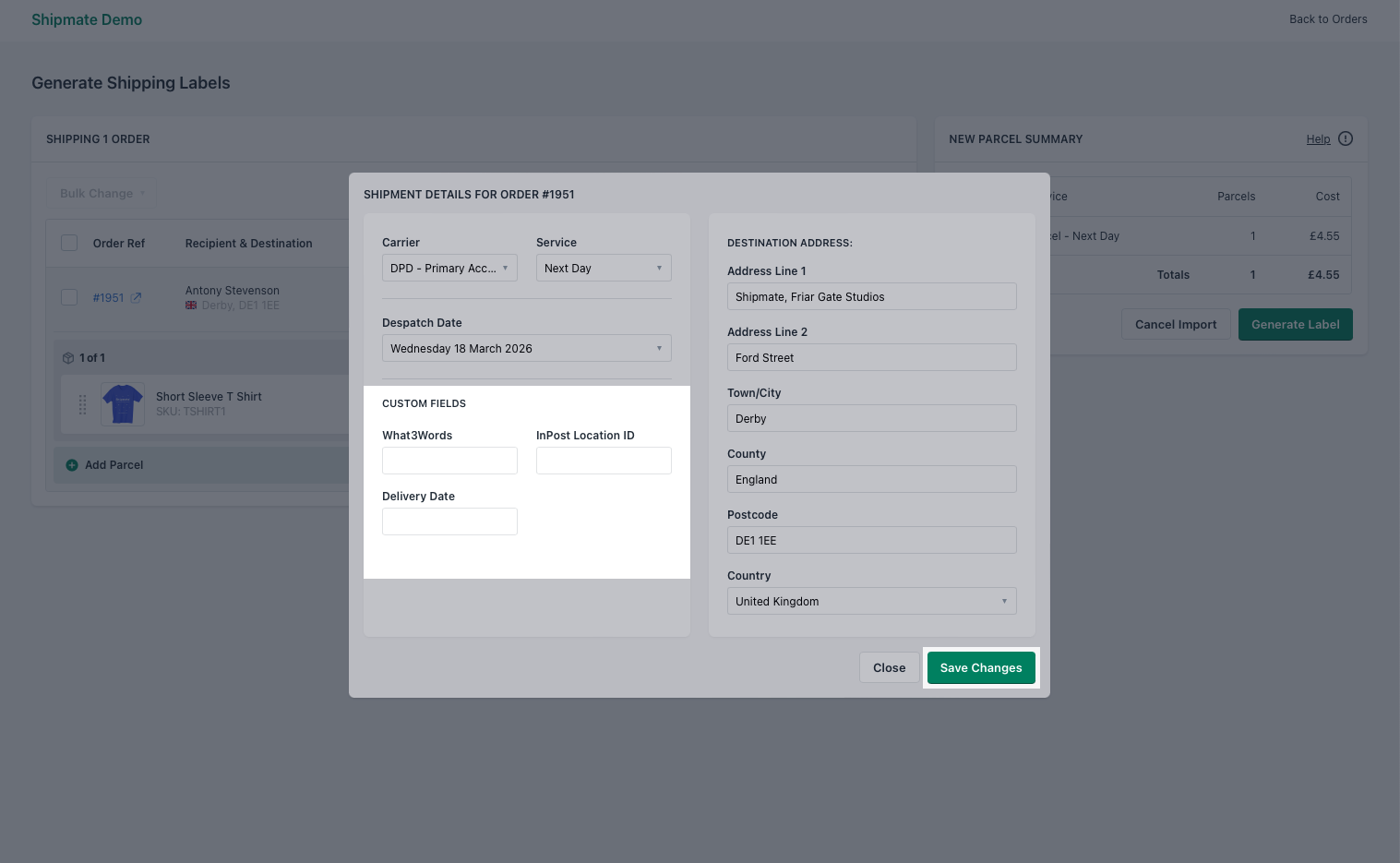Open the Bulk Change menu
Viewport: 1400px width, 863px height.
point(102,193)
